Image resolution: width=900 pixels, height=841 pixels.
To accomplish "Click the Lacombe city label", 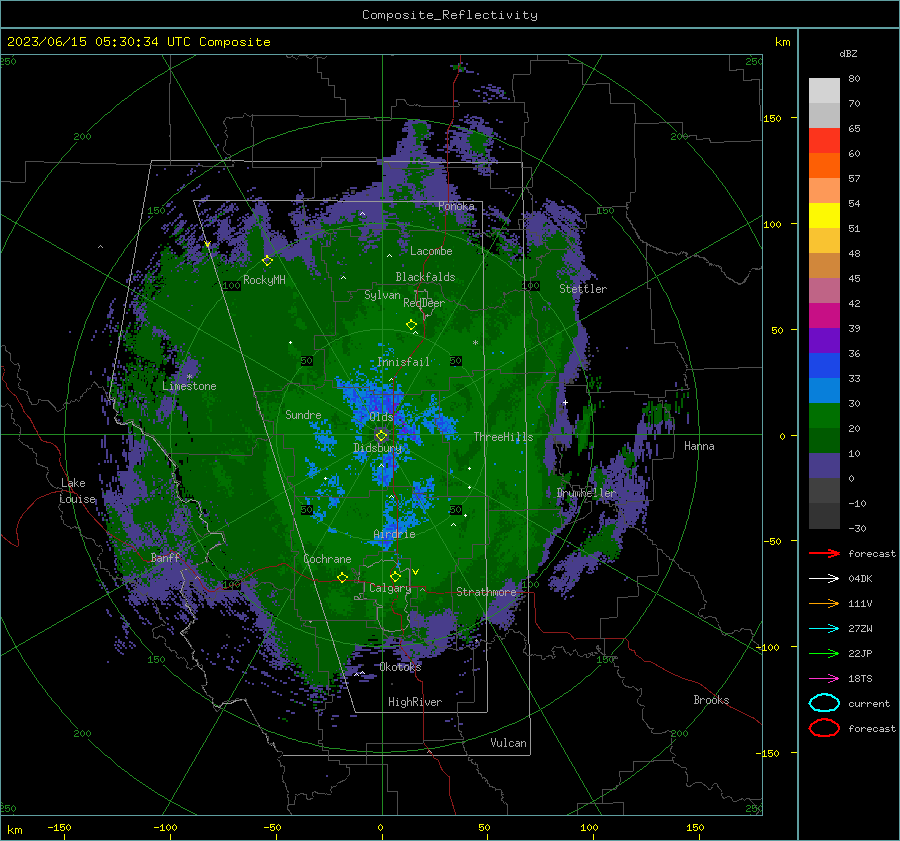I will (x=431, y=251).
